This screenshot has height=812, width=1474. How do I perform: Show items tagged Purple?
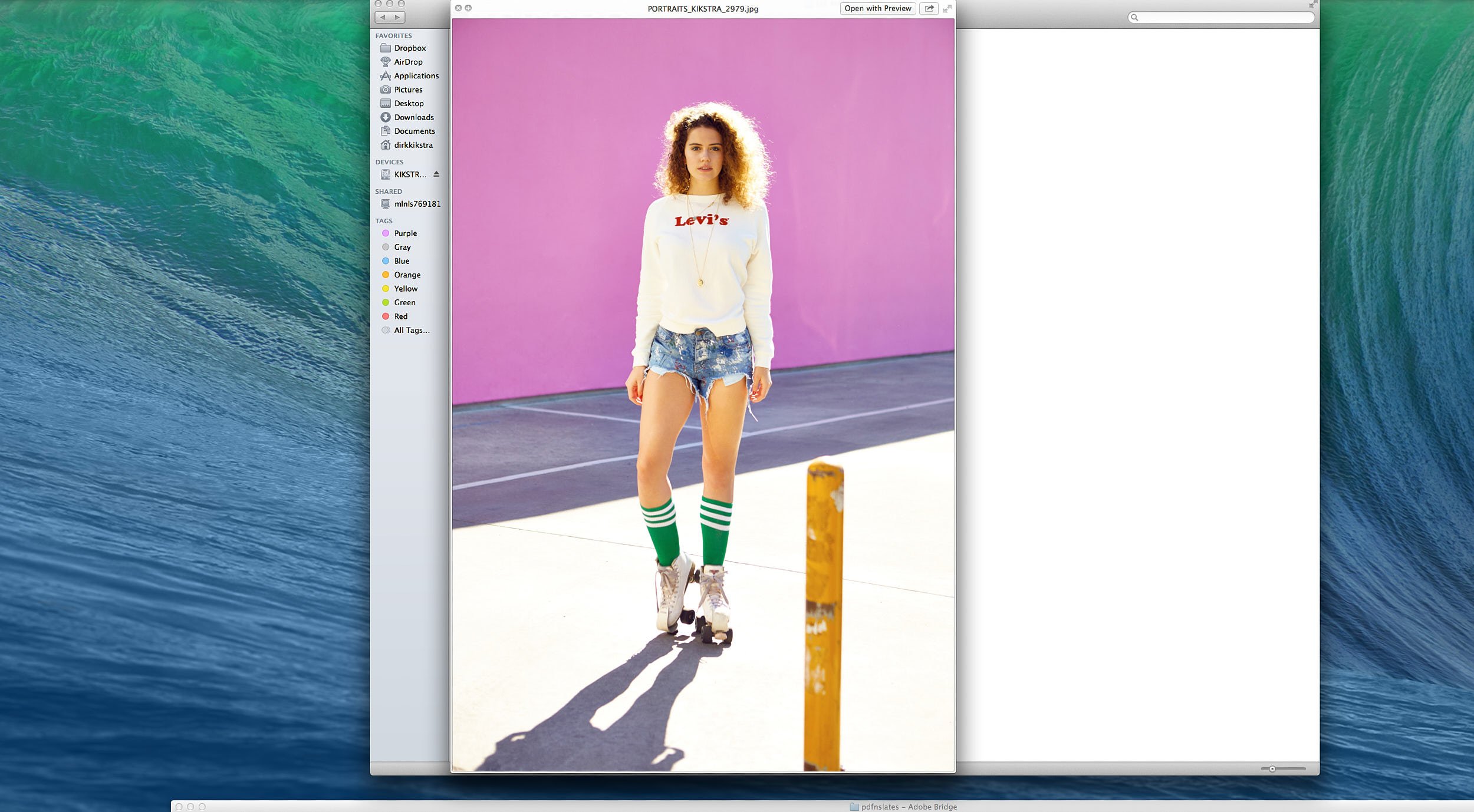405,233
